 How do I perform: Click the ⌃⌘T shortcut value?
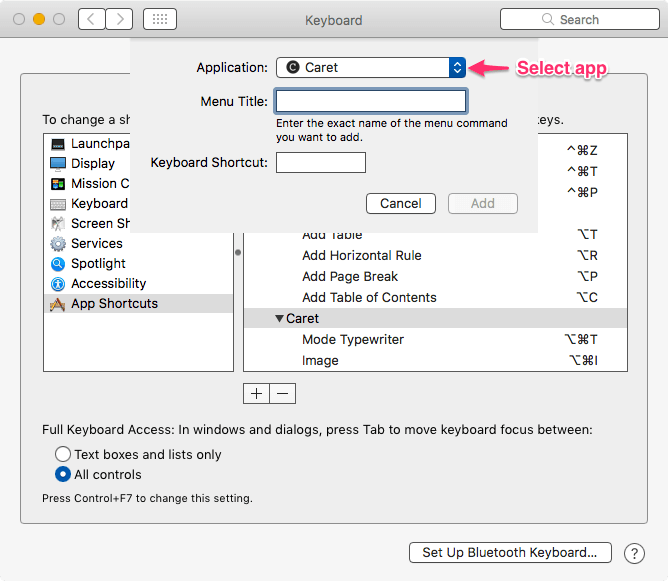(x=582, y=171)
